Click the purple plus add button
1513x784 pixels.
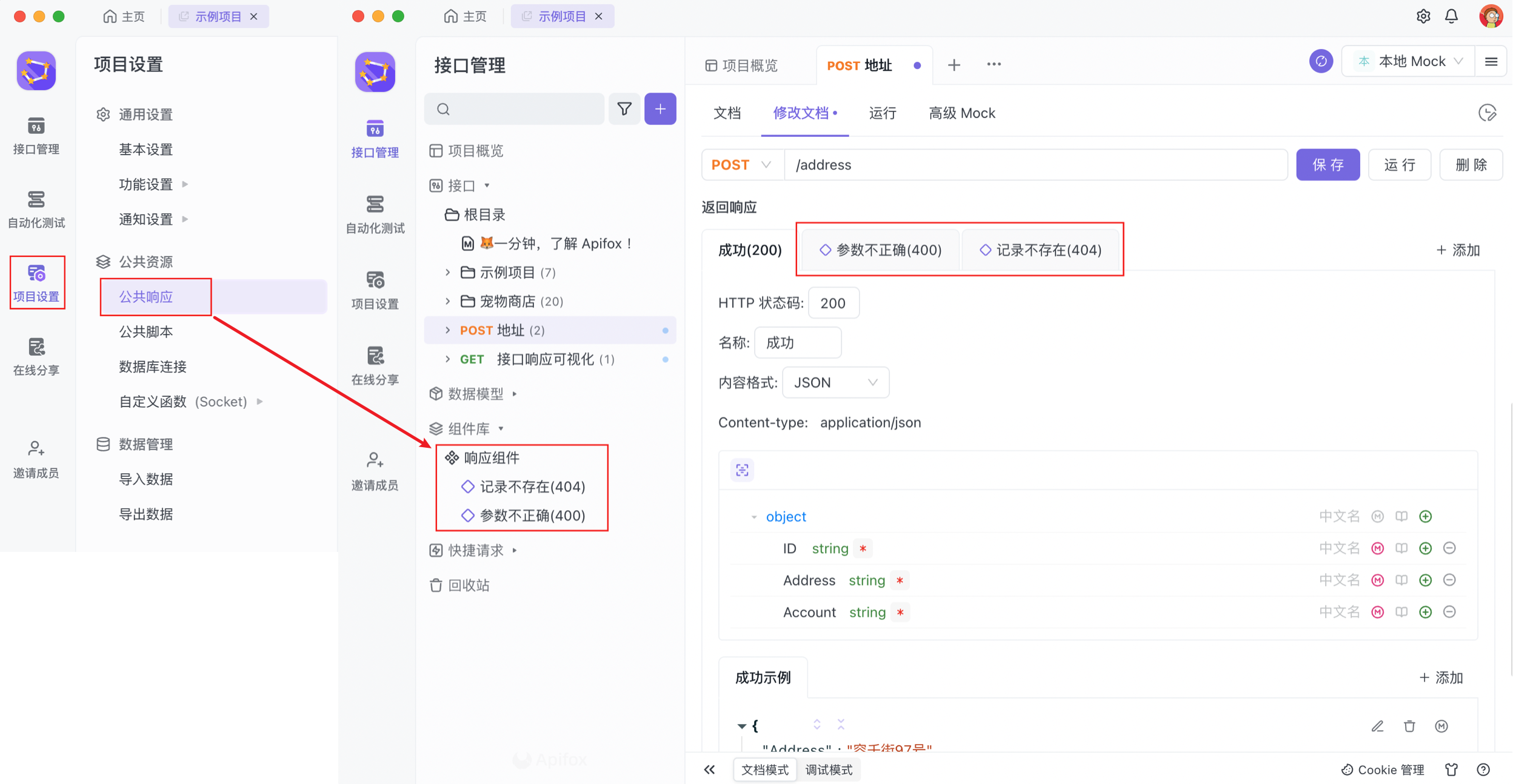click(x=660, y=109)
